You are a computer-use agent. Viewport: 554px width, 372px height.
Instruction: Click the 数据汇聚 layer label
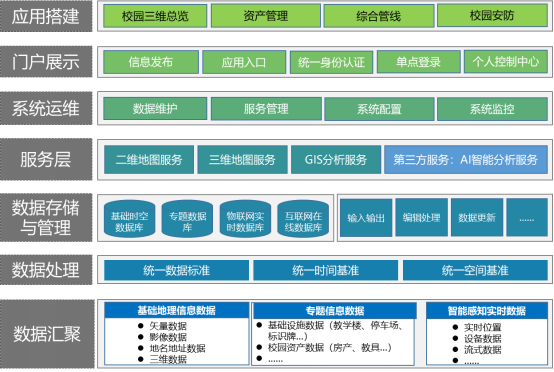[x=47, y=334]
